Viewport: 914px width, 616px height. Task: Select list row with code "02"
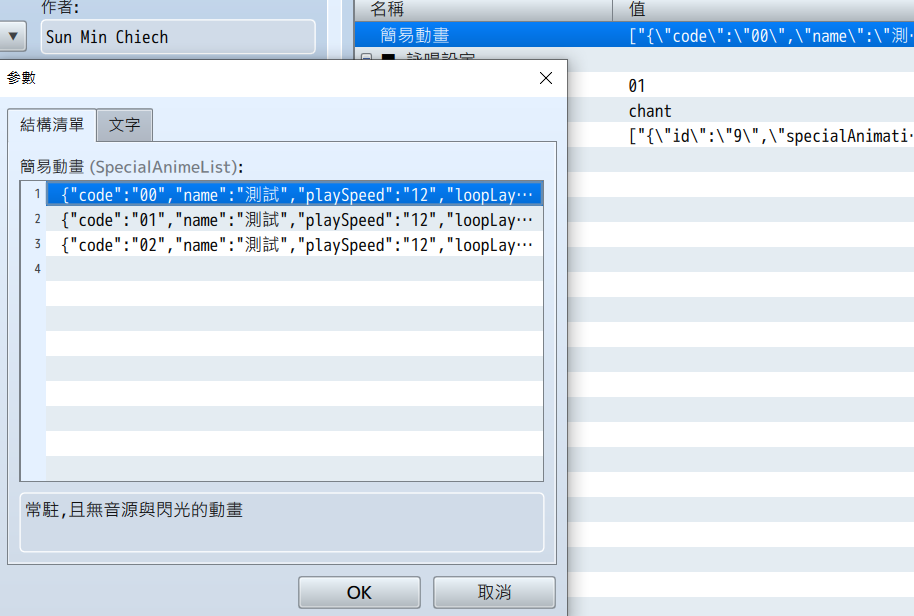click(294, 245)
